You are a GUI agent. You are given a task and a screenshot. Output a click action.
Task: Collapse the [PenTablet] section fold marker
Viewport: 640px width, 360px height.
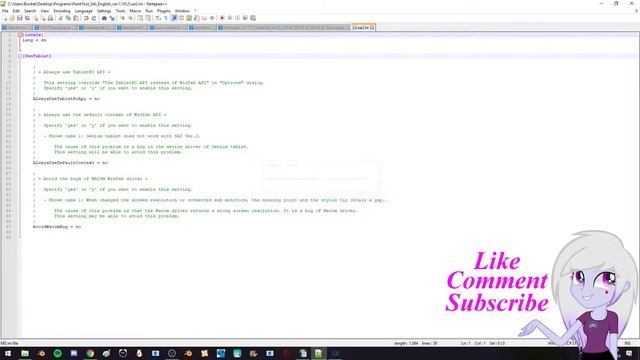[x=20, y=56]
